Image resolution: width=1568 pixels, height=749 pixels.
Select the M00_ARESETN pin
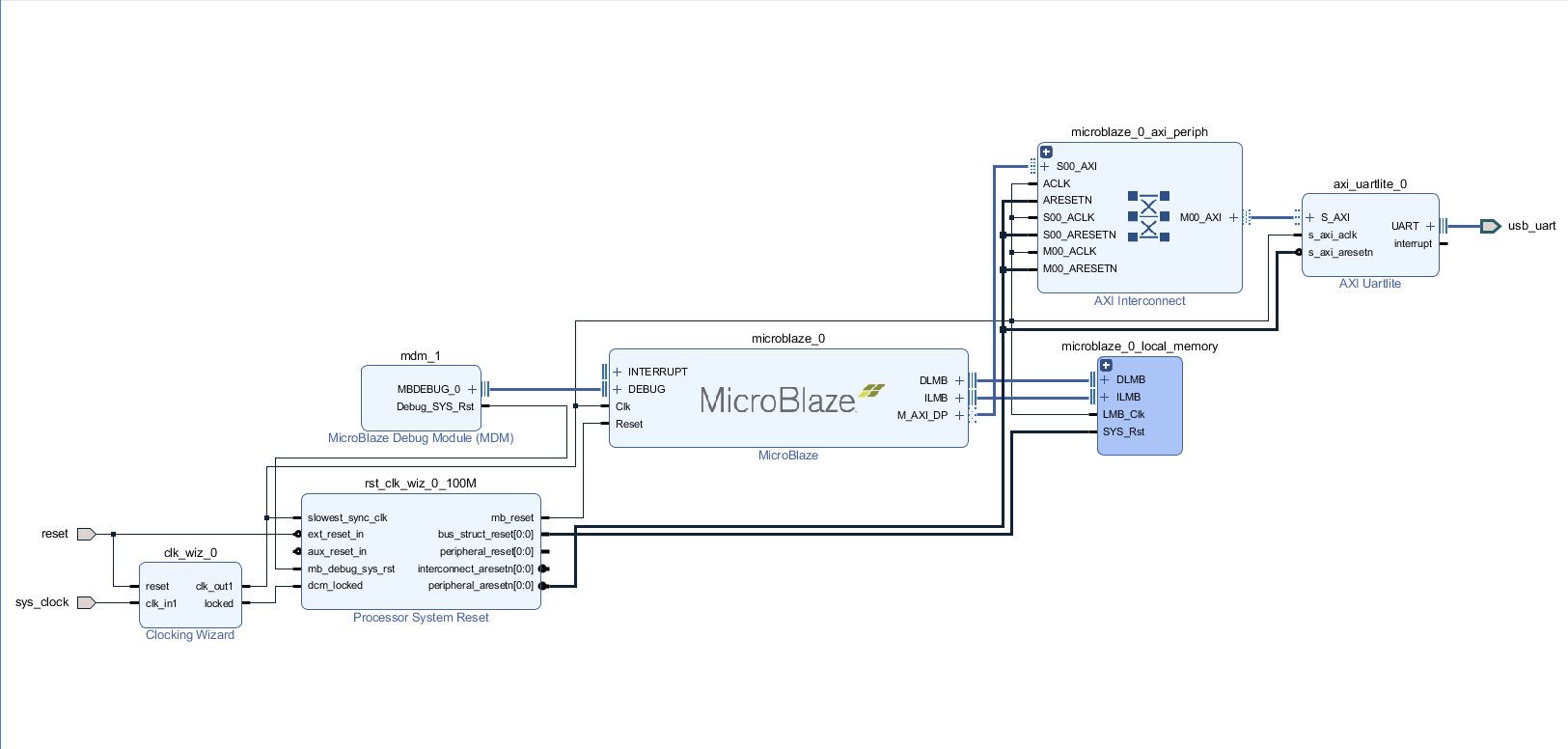pyautogui.click(x=1080, y=268)
